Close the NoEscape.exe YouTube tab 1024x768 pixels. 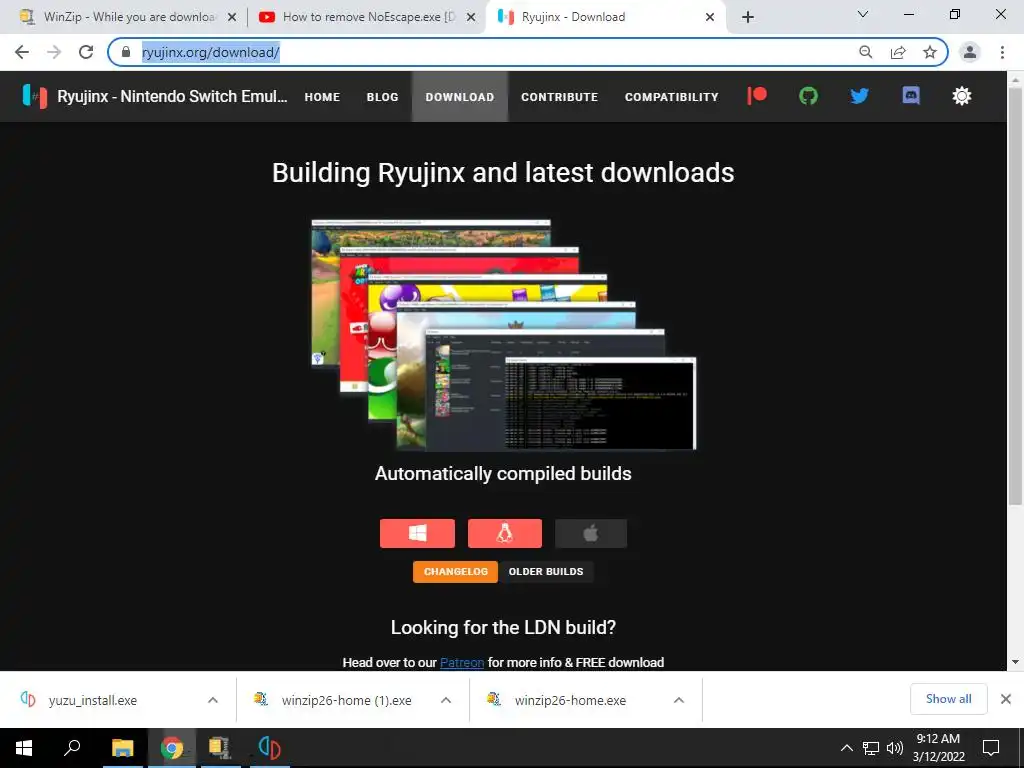pyautogui.click(x=471, y=17)
